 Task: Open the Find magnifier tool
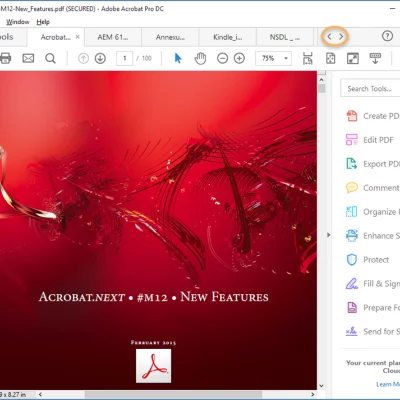[50, 59]
